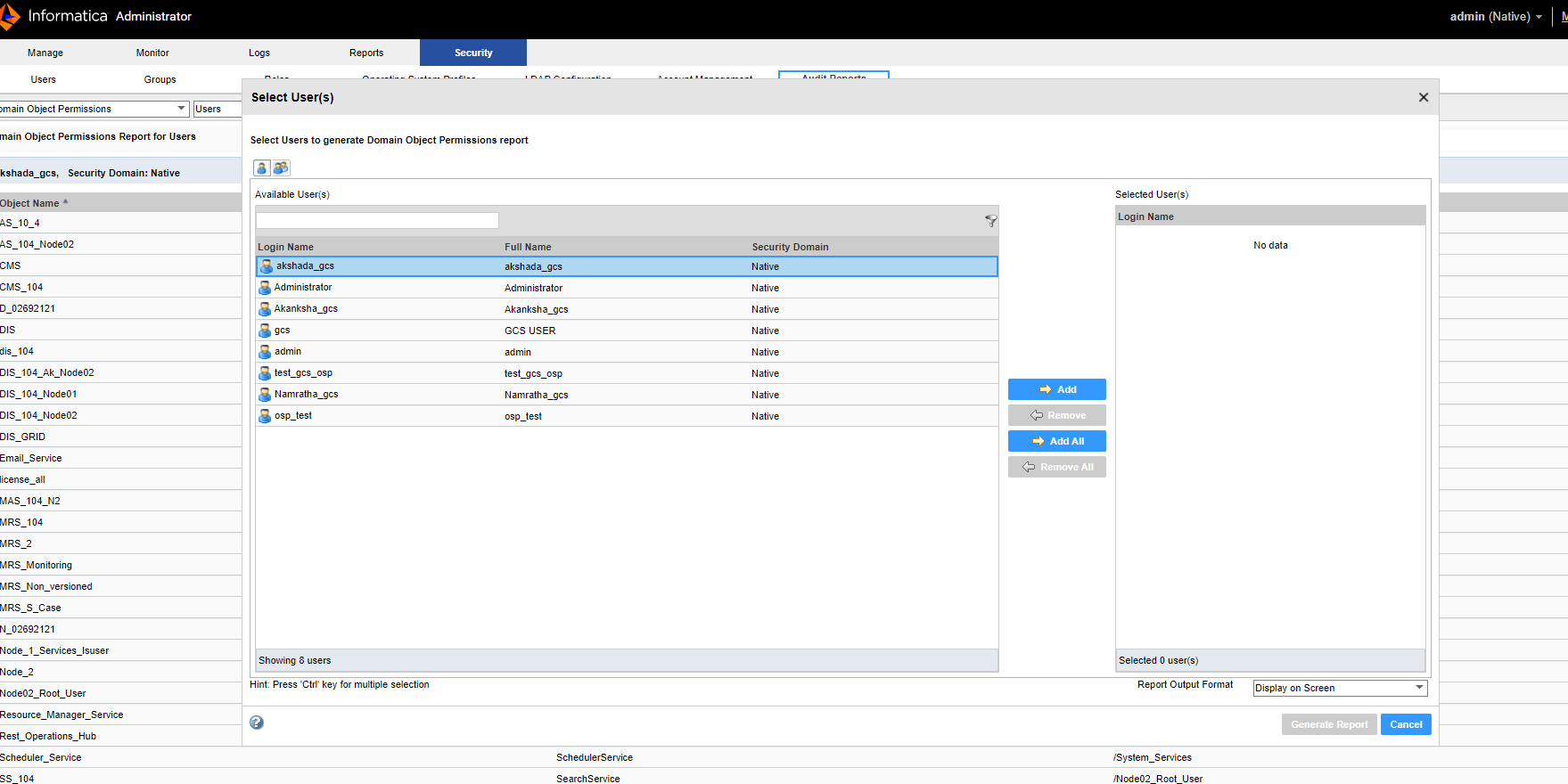This screenshot has height=784, width=1568.
Task: Sort by Login Name column header
Action: click(x=286, y=247)
